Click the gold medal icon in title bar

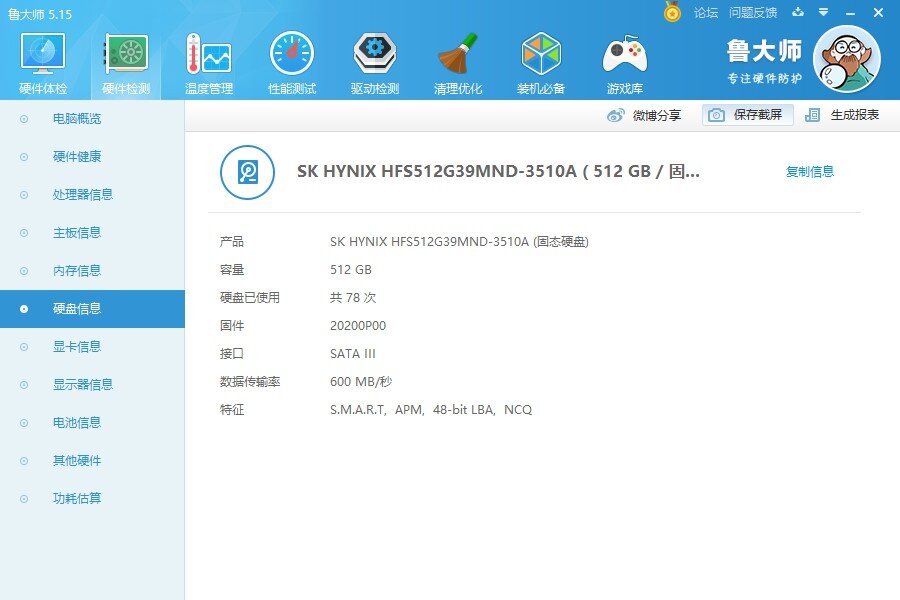click(672, 11)
